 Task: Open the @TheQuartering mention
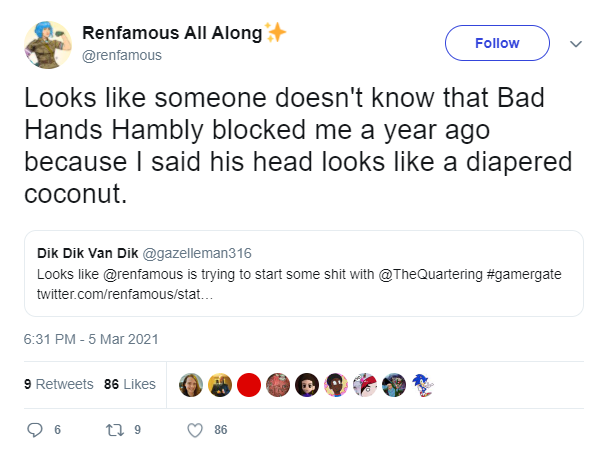pyautogui.click(x=430, y=274)
